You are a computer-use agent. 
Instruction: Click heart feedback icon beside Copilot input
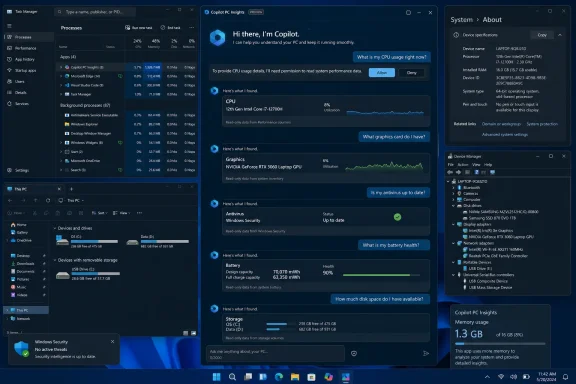pos(354,353)
